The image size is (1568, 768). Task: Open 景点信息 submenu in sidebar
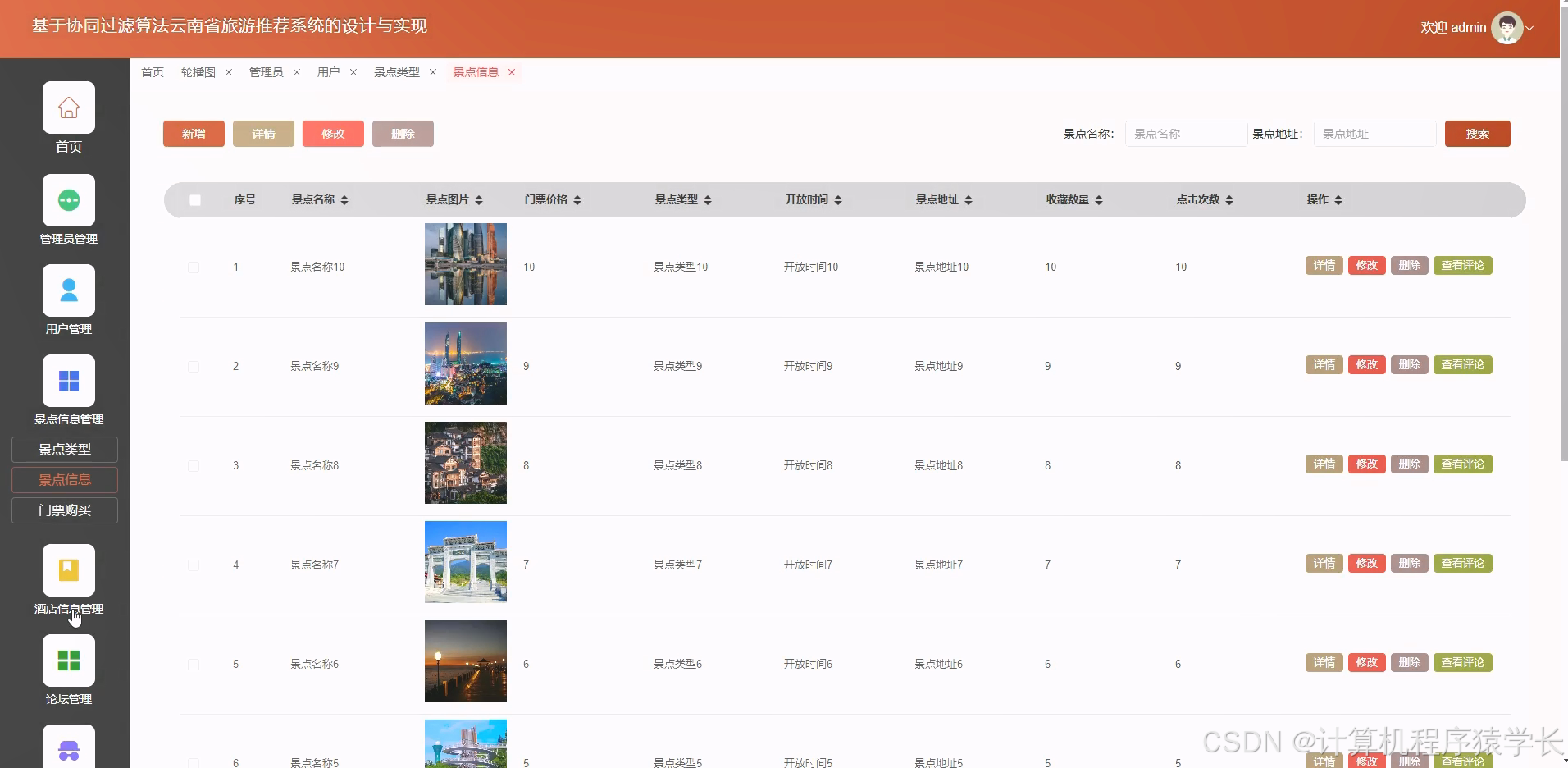pyautogui.click(x=65, y=480)
